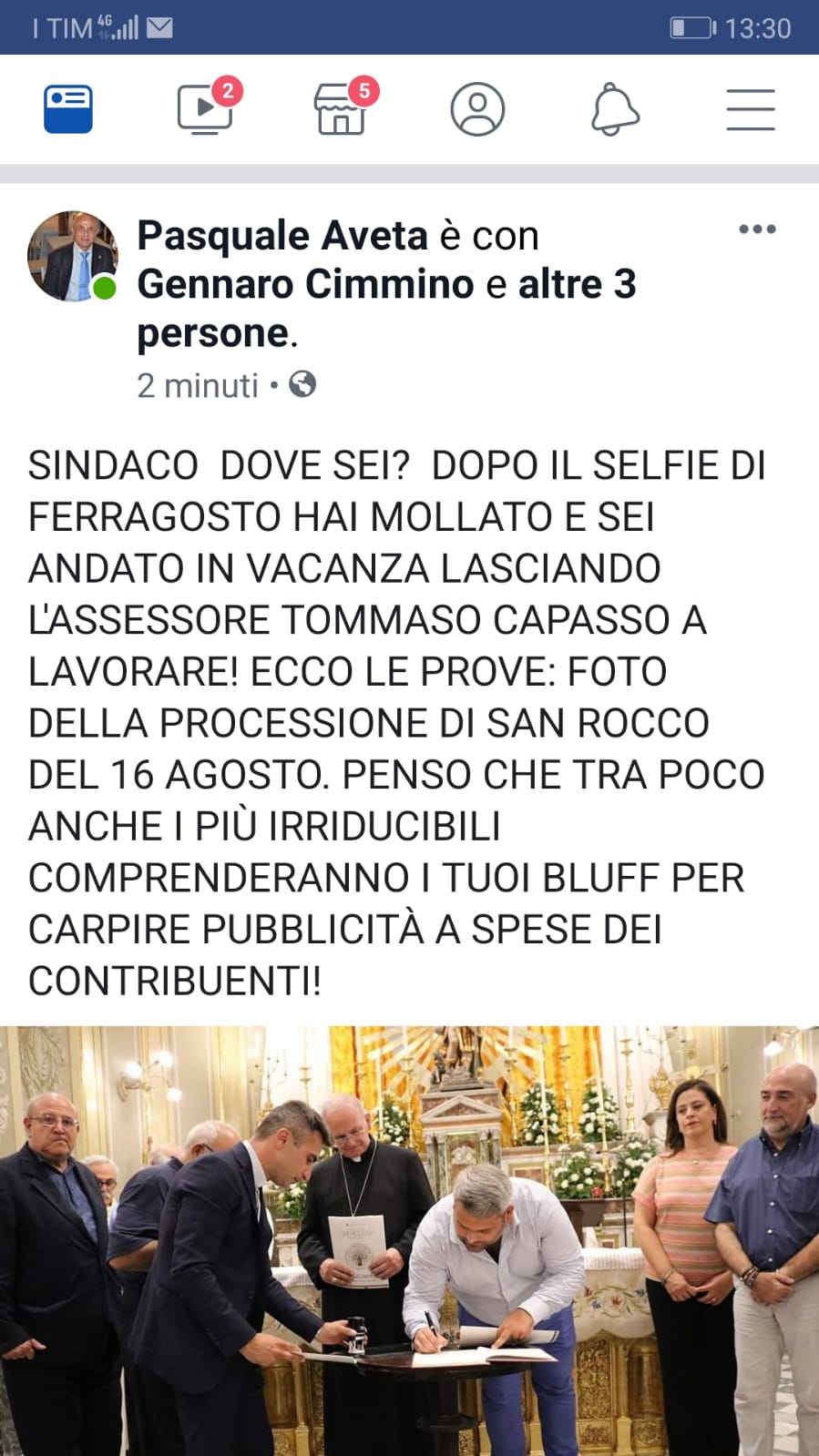The height and width of the screenshot is (1456, 819).
Task: Tap the mail notification icon in status bar
Action: [x=159, y=28]
